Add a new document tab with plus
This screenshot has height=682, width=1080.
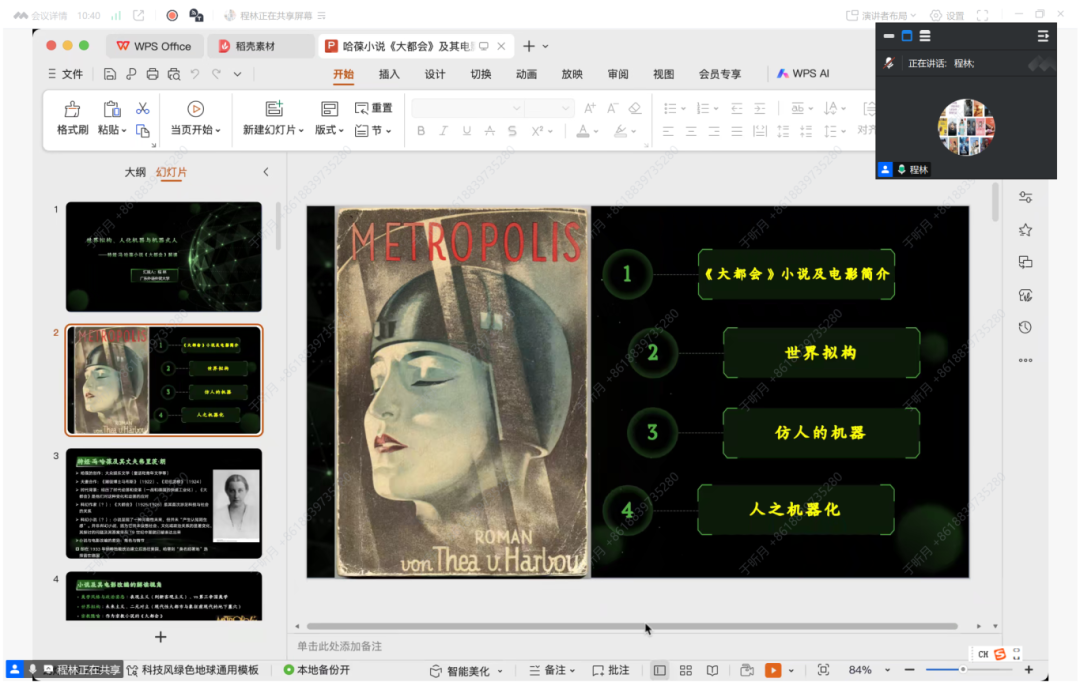(x=528, y=46)
